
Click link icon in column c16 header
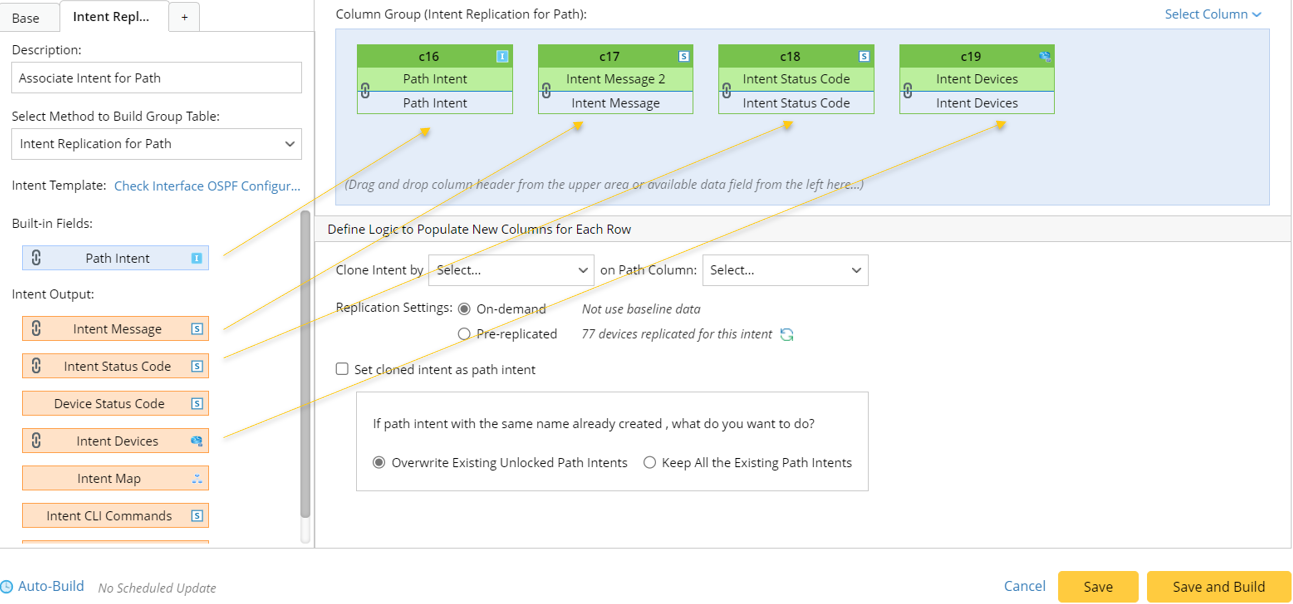pos(365,91)
